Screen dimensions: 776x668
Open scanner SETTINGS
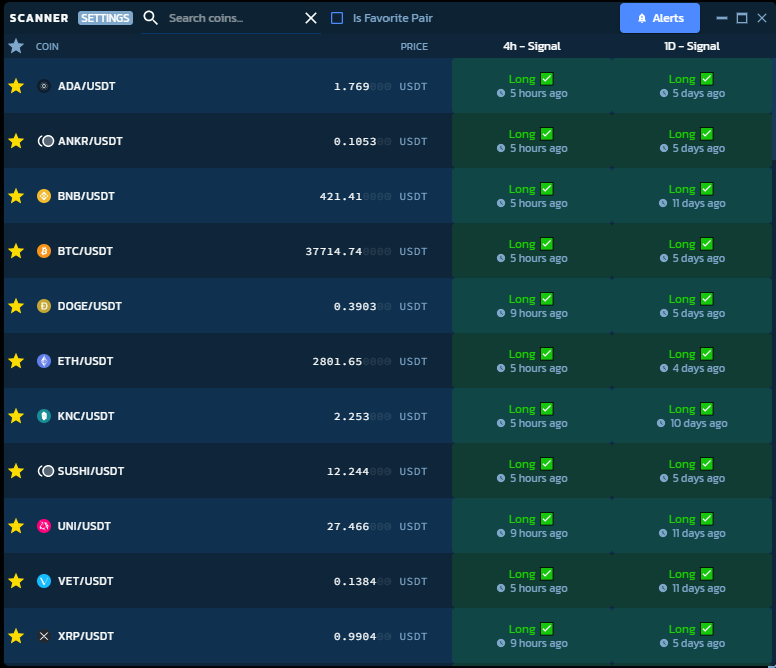(x=105, y=18)
